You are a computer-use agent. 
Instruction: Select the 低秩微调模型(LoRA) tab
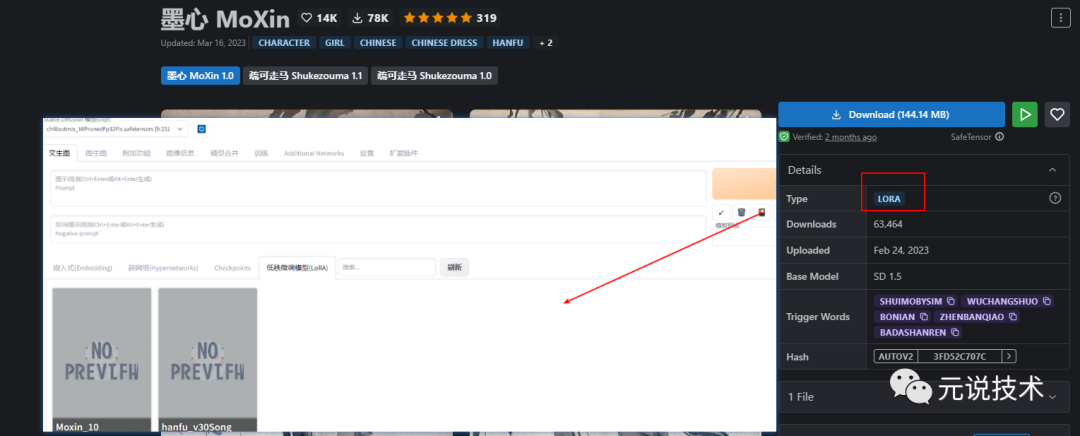pyautogui.click(x=297, y=267)
